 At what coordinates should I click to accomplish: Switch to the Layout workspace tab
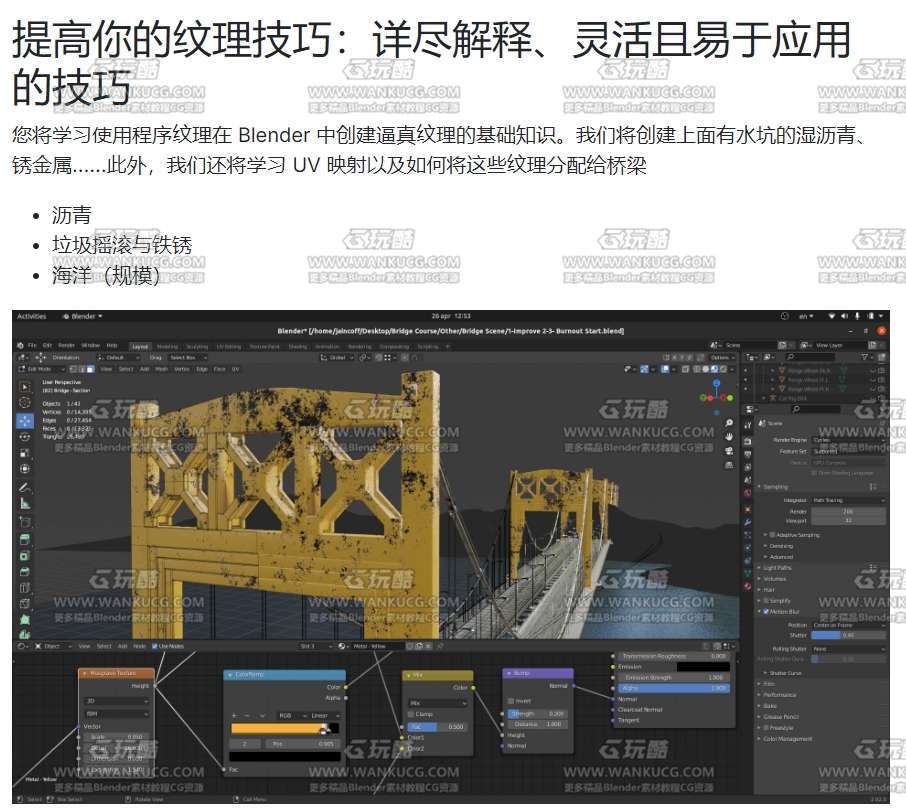click(140, 347)
